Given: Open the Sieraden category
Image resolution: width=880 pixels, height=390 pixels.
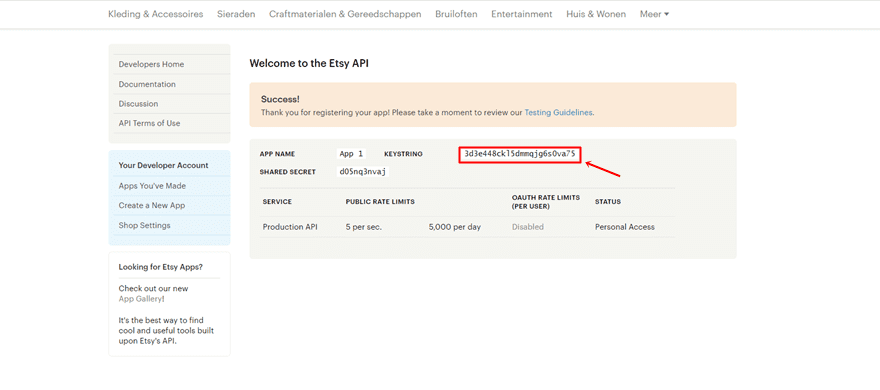Looking at the screenshot, I should pyautogui.click(x=236, y=14).
